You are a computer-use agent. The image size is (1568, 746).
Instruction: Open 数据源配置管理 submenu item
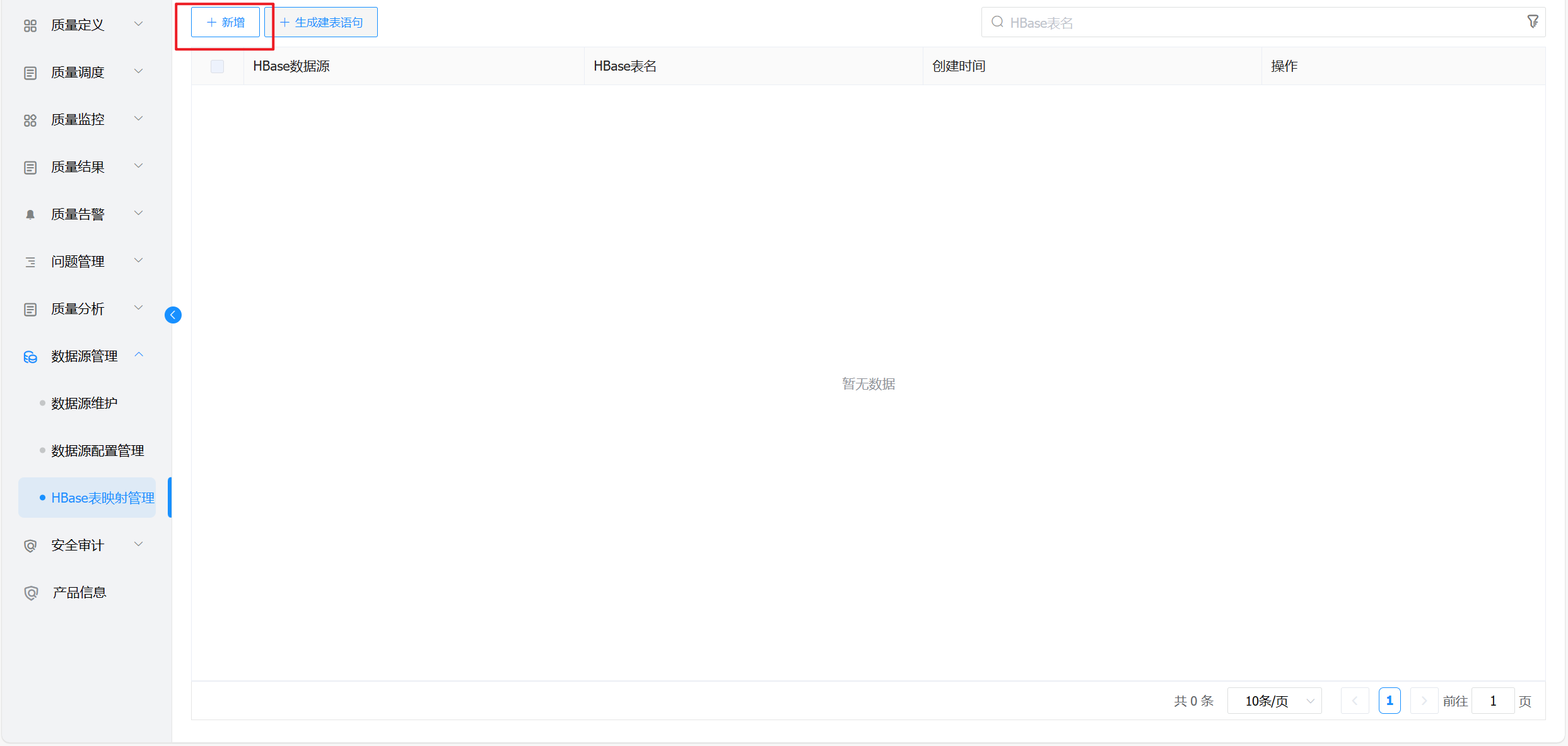pyautogui.click(x=97, y=451)
